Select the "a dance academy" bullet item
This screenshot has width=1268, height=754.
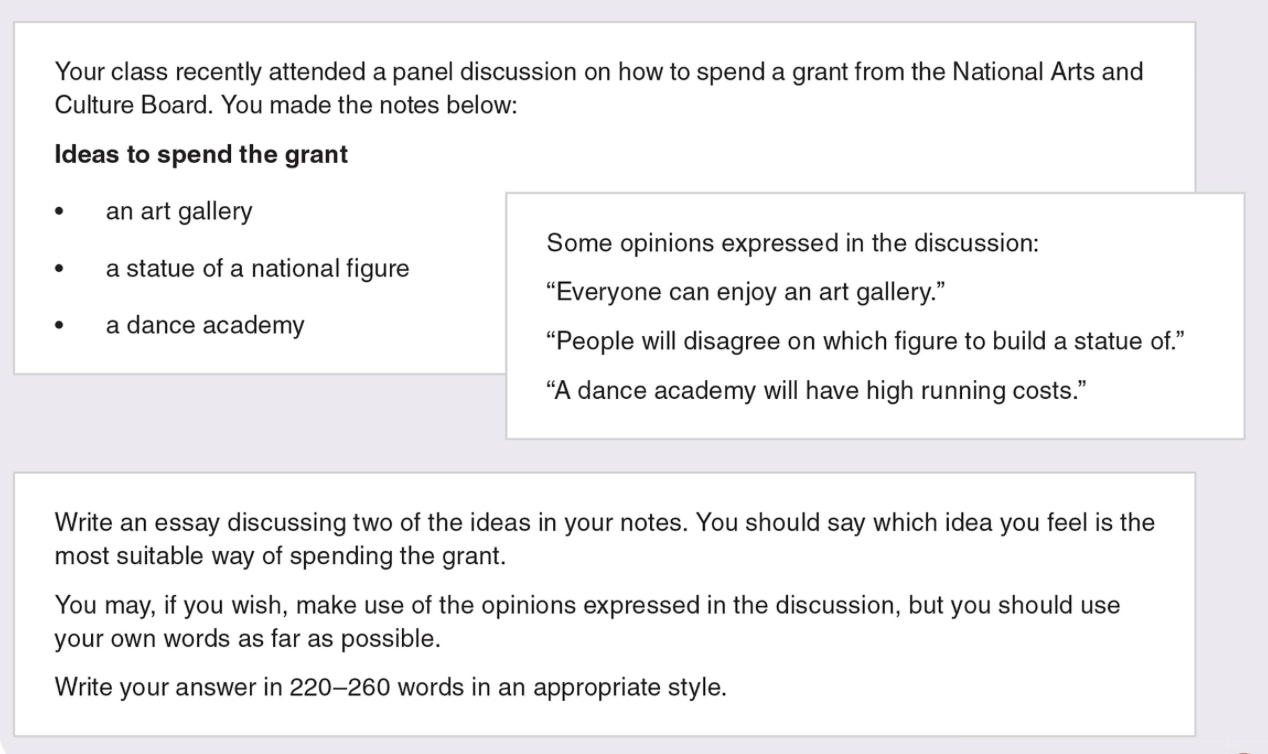coord(205,325)
